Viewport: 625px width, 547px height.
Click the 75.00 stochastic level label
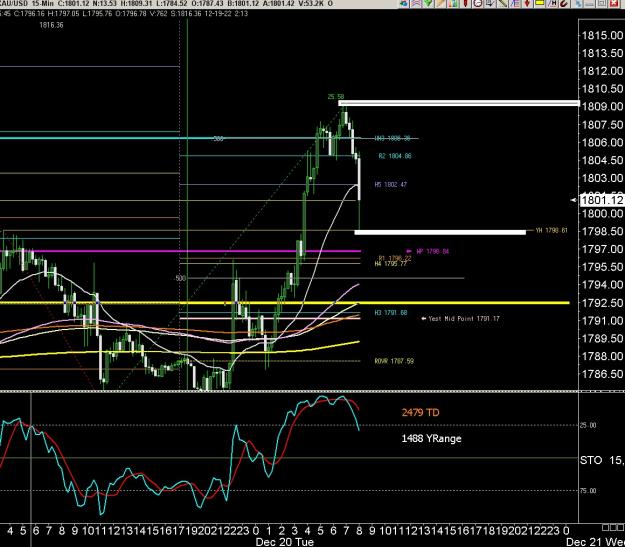588,491
